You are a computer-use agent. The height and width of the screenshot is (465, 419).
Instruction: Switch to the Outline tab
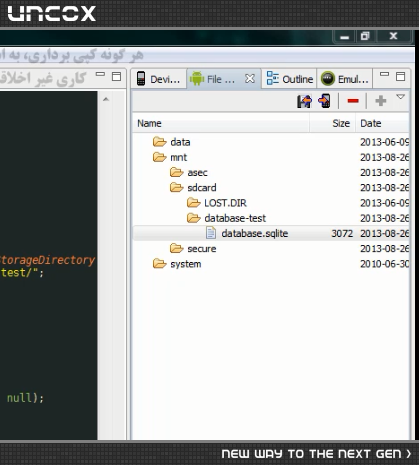point(290,79)
